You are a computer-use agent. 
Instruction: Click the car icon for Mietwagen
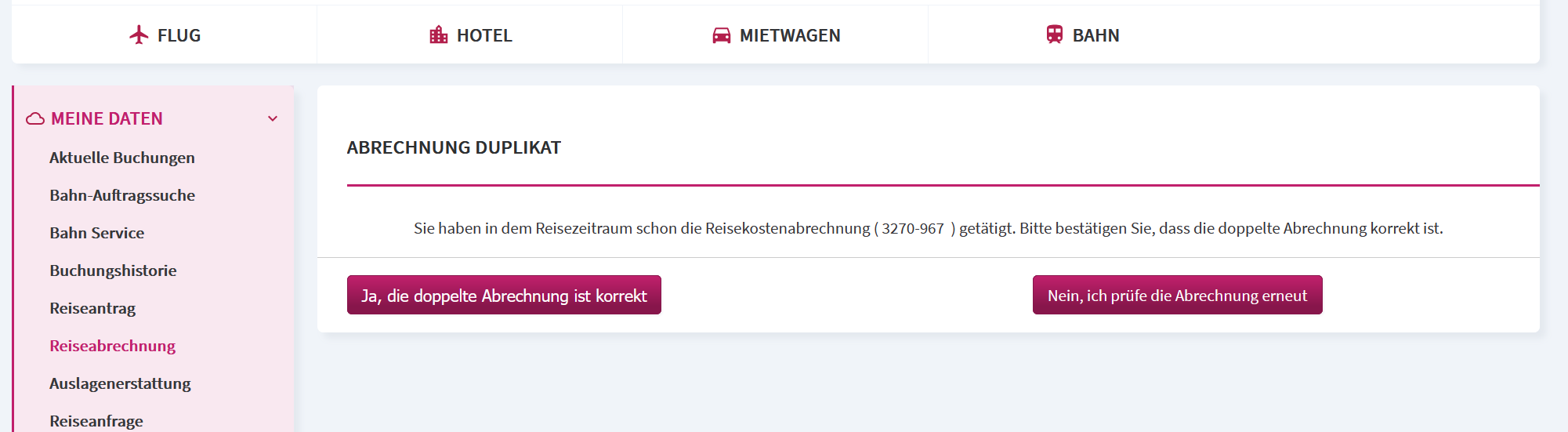[721, 35]
